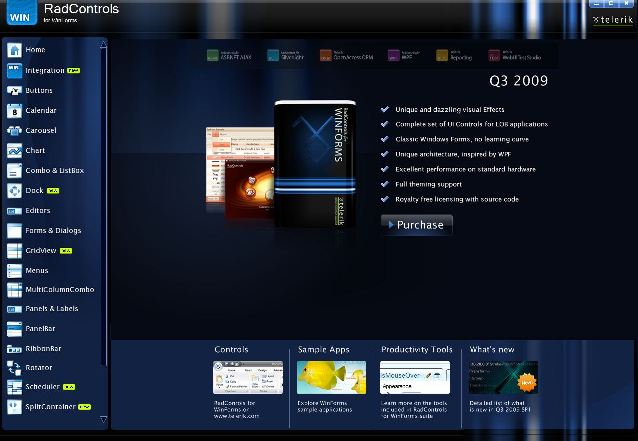Click the Purchase button
The width and height of the screenshot is (638, 441).
tap(417, 225)
